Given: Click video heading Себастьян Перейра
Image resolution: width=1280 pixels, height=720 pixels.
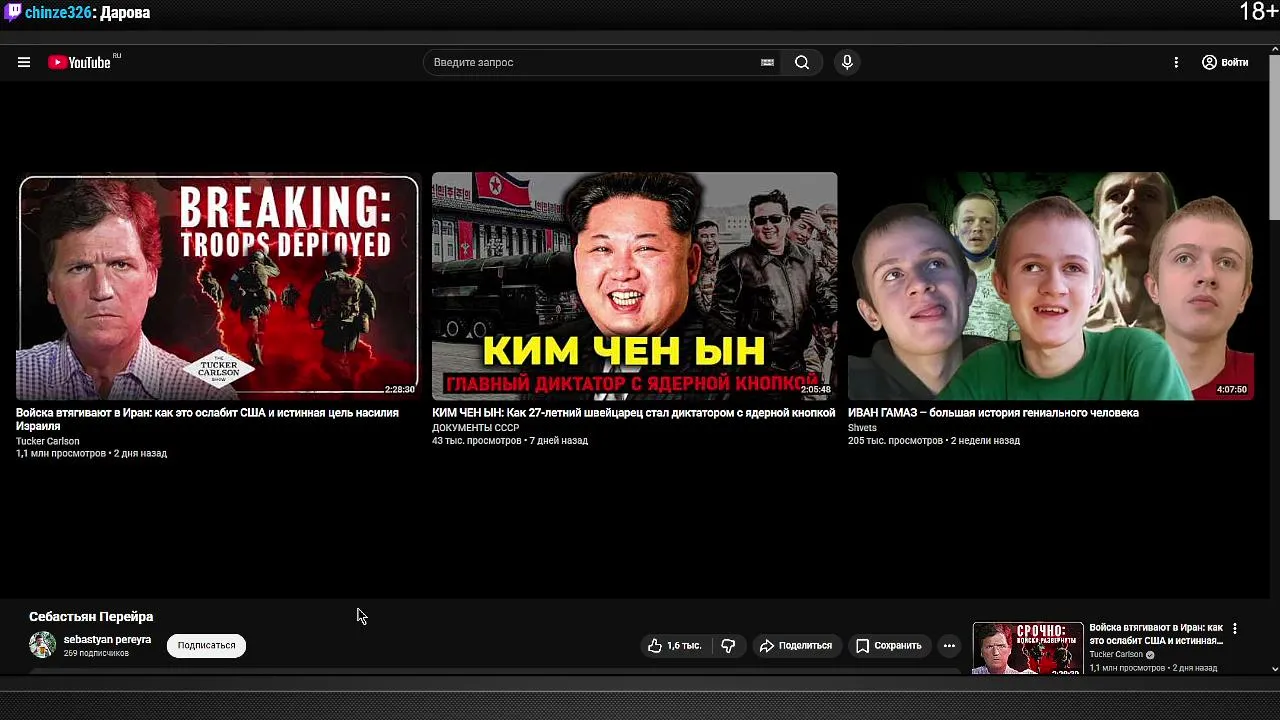Looking at the screenshot, I should pyautogui.click(x=91, y=617).
